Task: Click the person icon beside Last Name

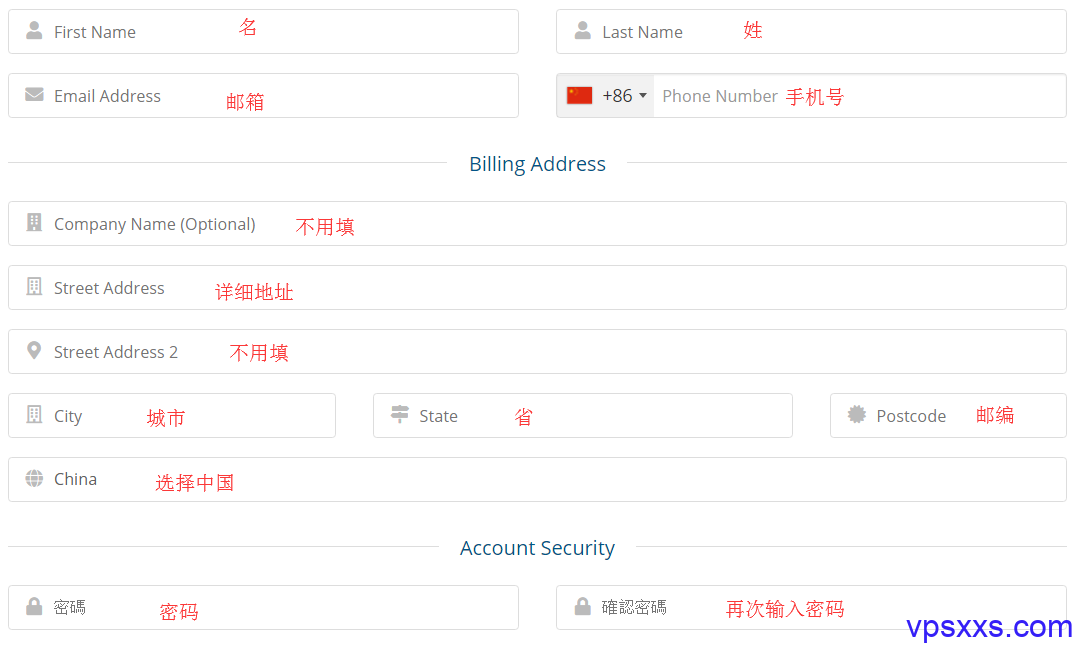Action: (582, 30)
